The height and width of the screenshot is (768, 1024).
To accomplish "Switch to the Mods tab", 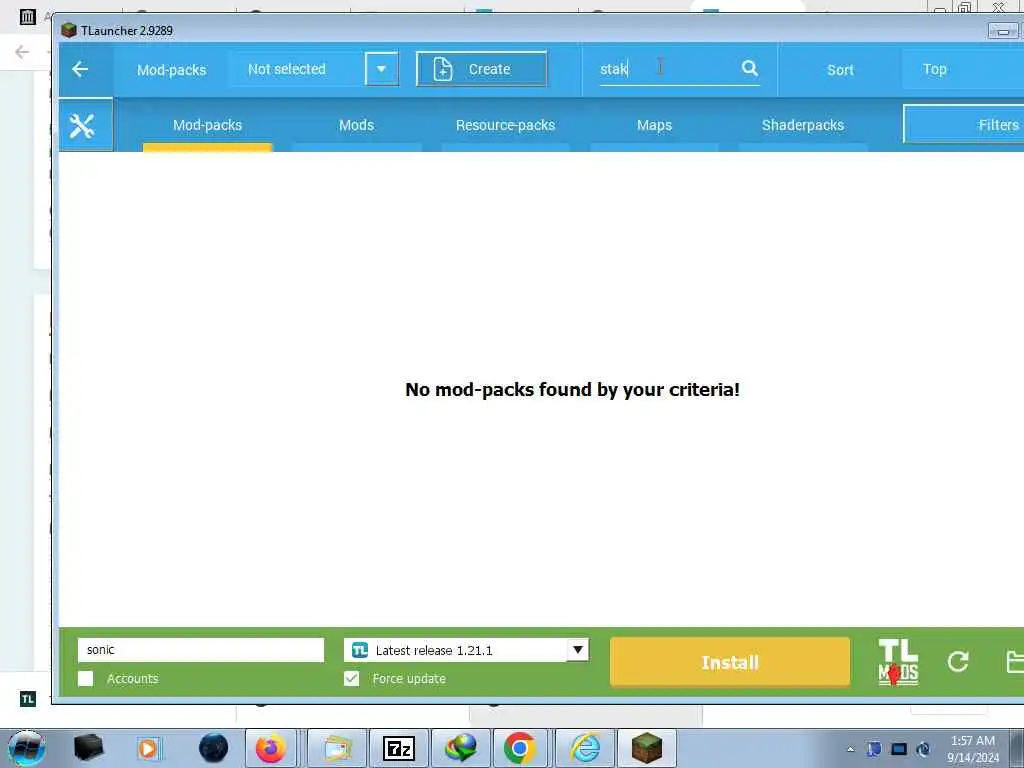I will tap(356, 125).
